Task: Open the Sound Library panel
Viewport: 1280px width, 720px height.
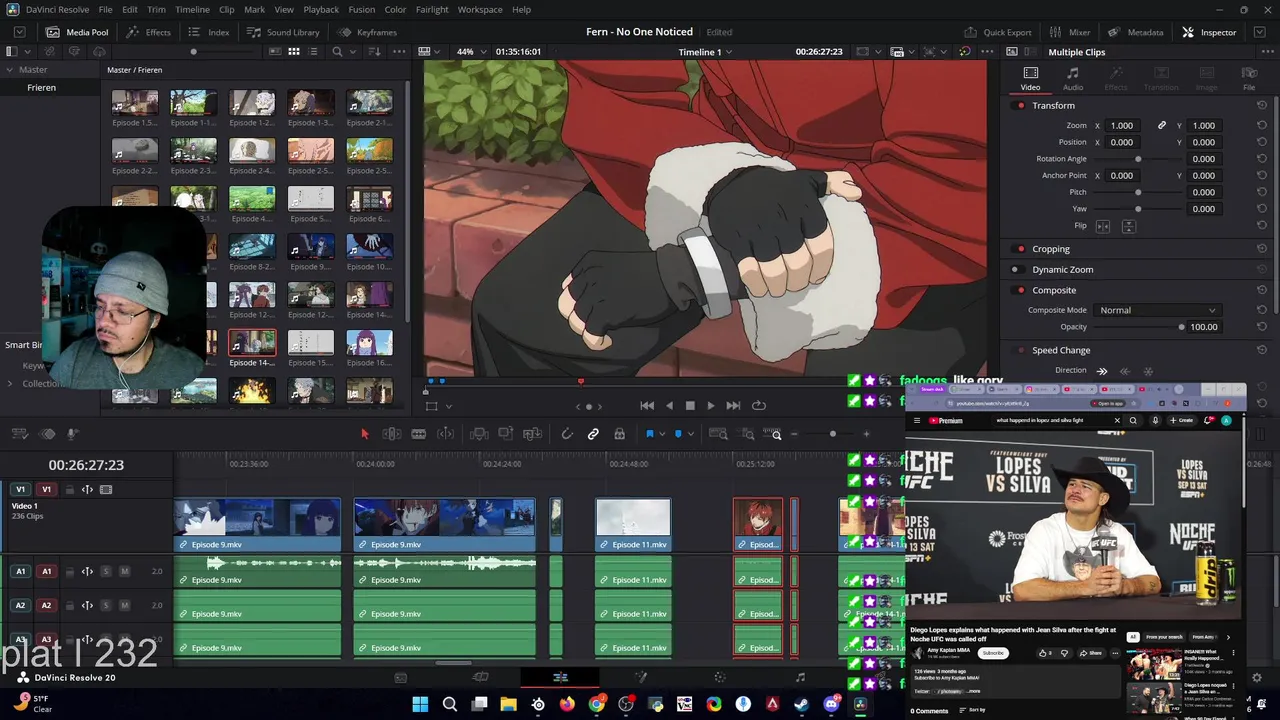Action: (283, 32)
